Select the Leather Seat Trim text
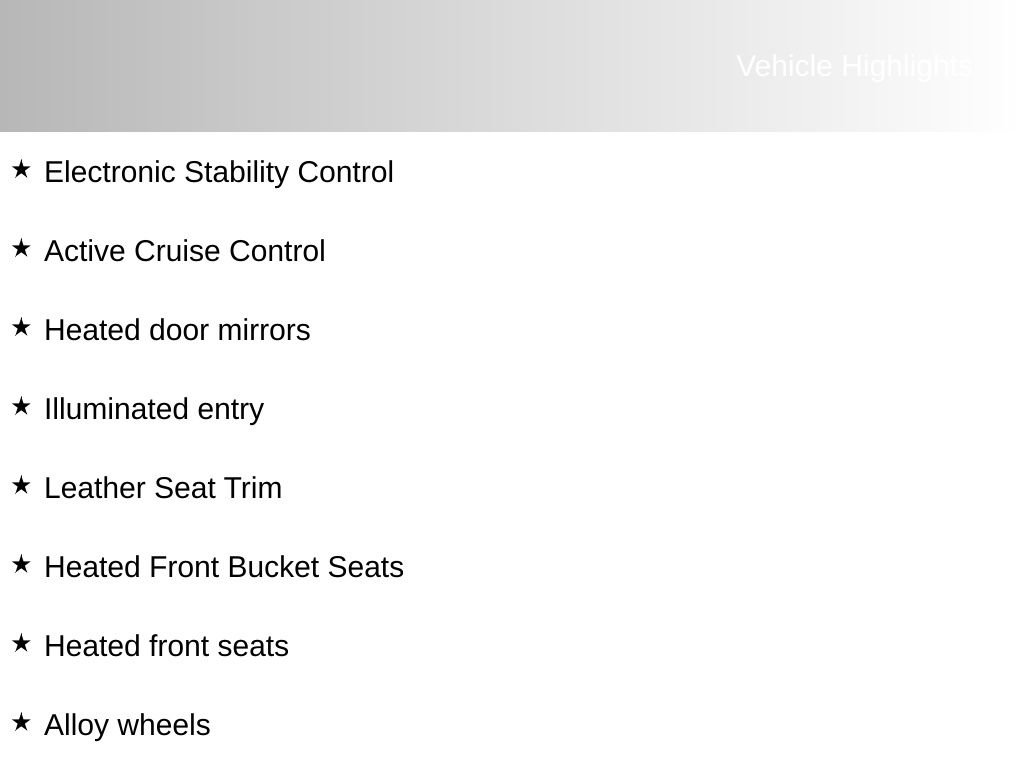This screenshot has height=768, width=1024. [x=163, y=488]
